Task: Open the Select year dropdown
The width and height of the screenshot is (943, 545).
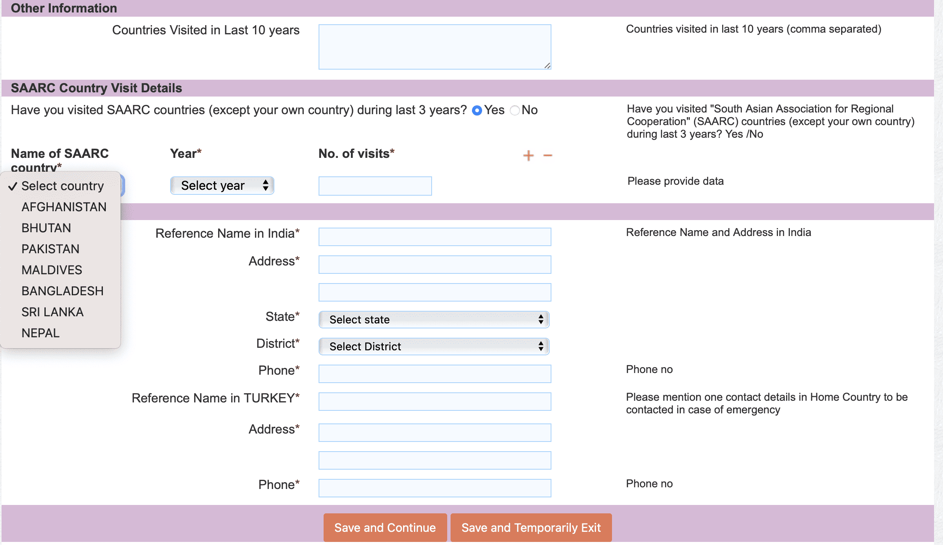Action: [x=222, y=186]
